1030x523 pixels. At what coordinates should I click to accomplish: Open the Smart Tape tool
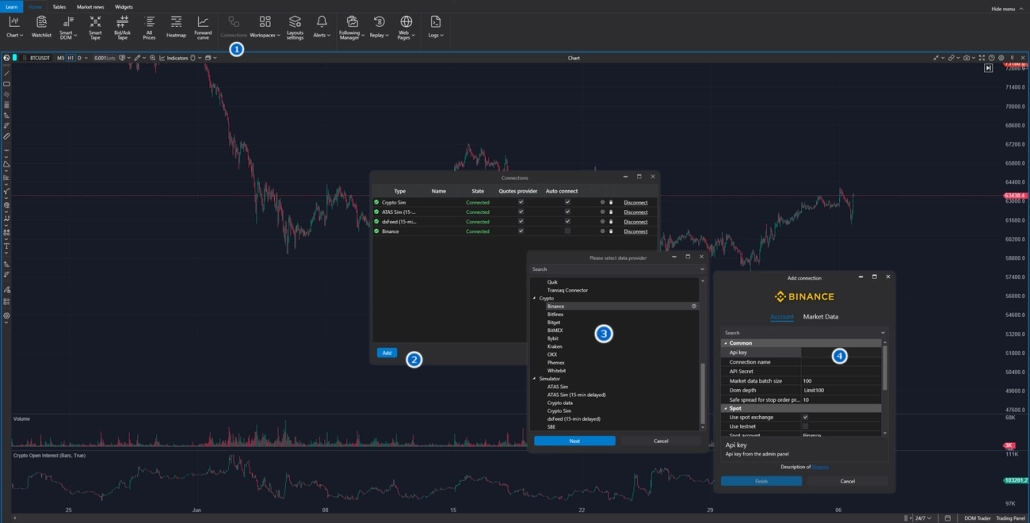95,28
